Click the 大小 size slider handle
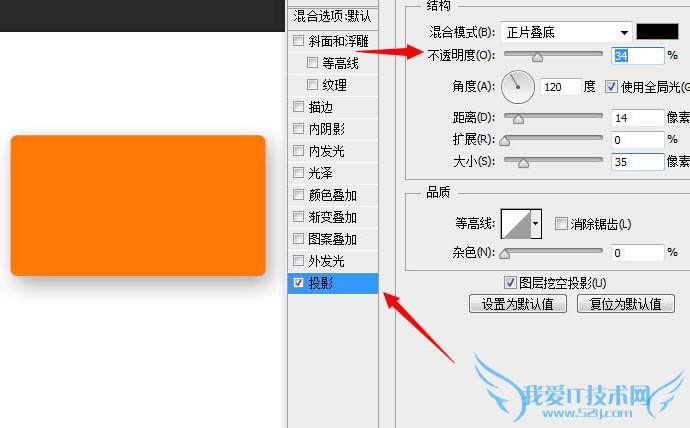Screen dimensions: 690x428 (x=523, y=163)
